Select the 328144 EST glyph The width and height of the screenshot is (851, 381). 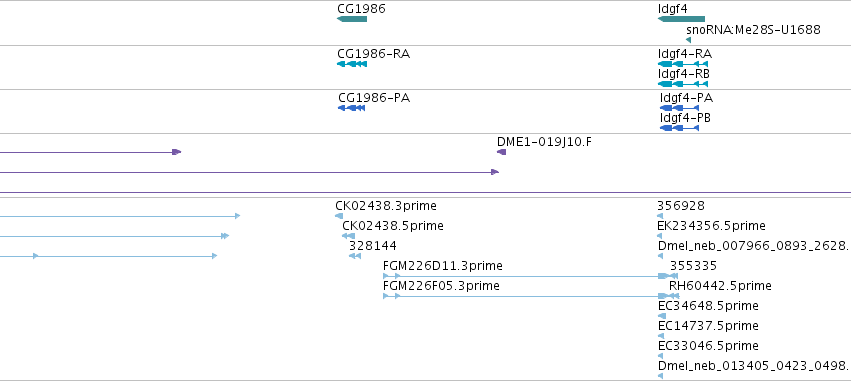point(354,256)
